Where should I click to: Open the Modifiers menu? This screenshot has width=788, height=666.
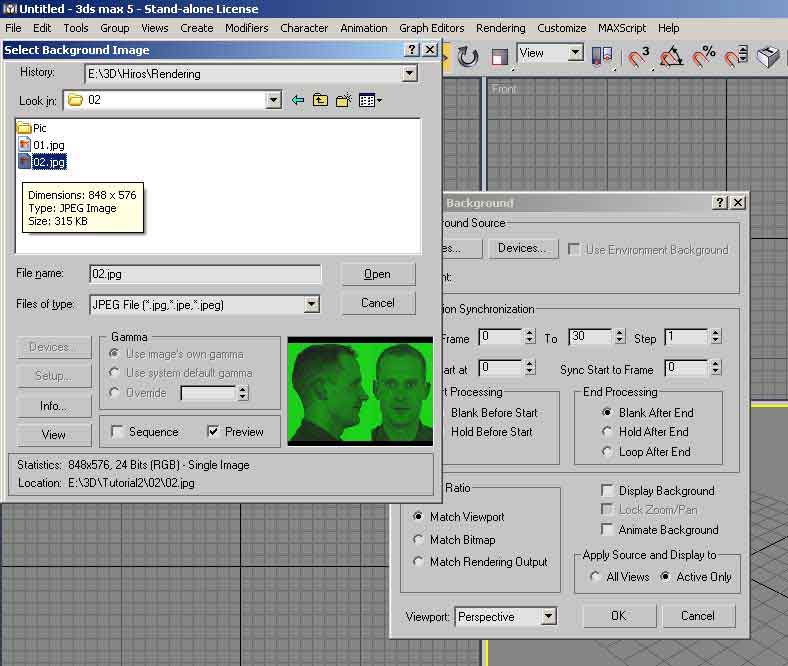point(247,28)
